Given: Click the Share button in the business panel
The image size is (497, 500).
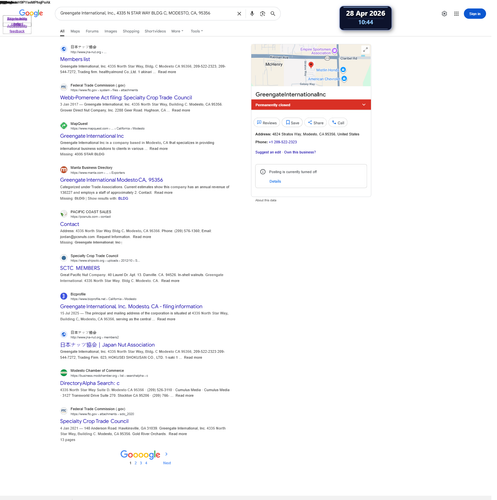Looking at the screenshot, I should pos(315,123).
